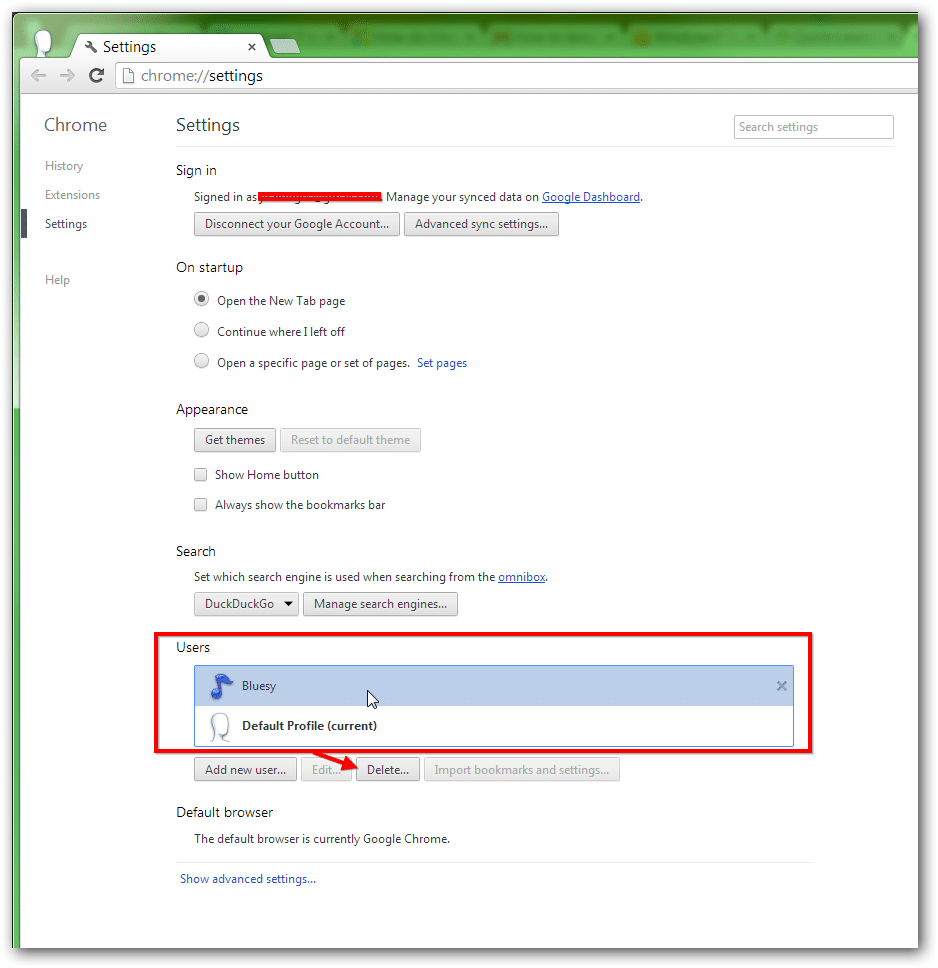The image size is (938, 968).
Task: Open Extensions in the sidebar
Action: click(x=72, y=195)
